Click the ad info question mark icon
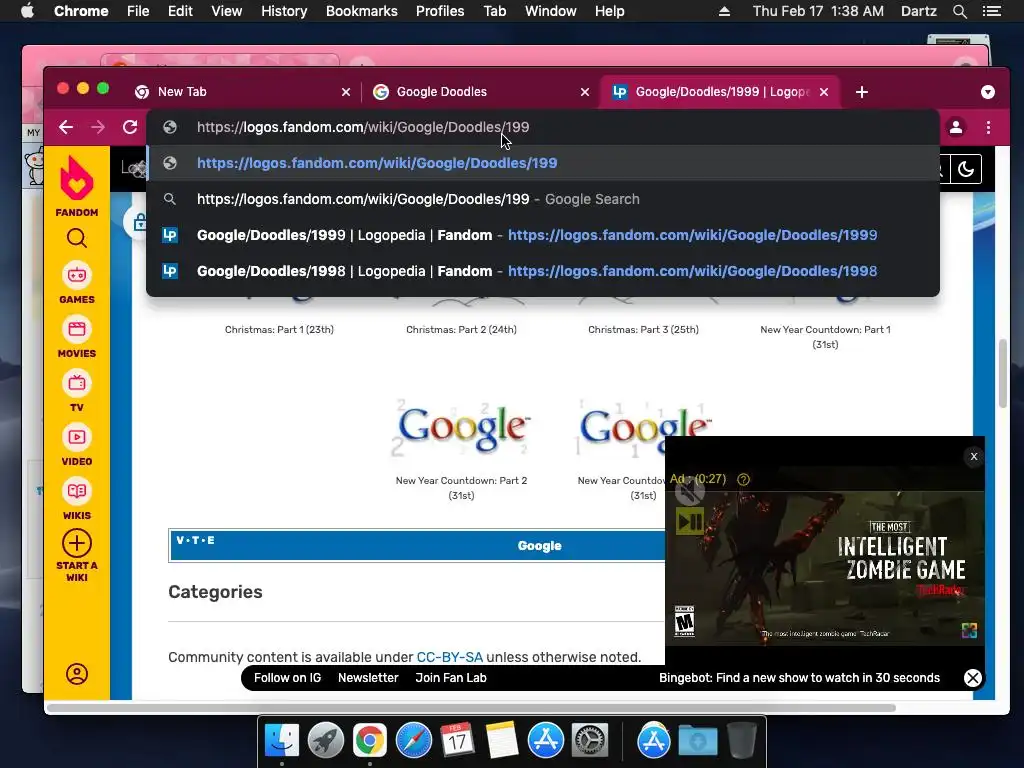This screenshot has width=1024, height=768. tap(743, 479)
